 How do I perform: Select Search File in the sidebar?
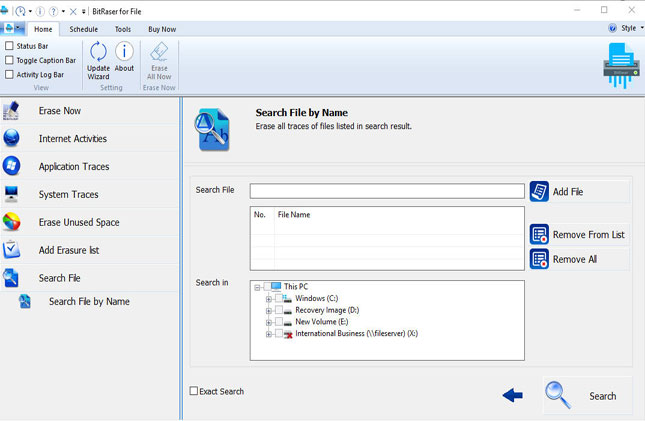point(89,278)
